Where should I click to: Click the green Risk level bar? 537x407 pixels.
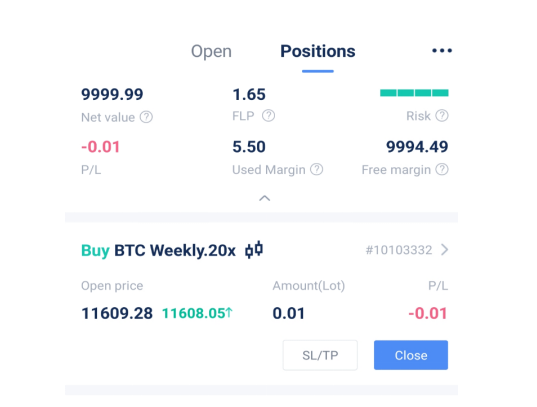414,93
